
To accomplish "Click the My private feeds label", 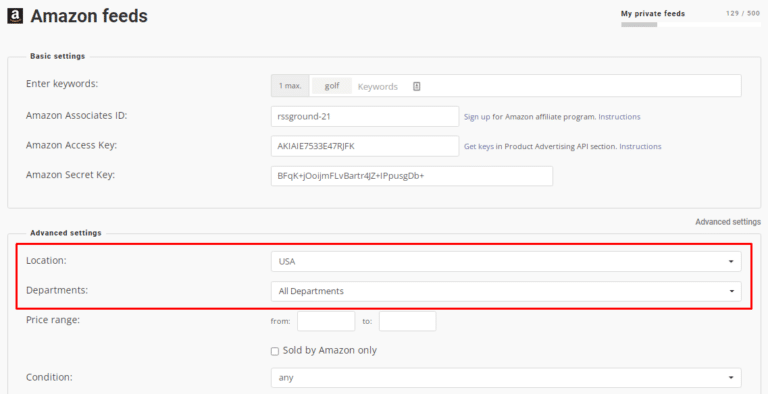I will pyautogui.click(x=653, y=13).
